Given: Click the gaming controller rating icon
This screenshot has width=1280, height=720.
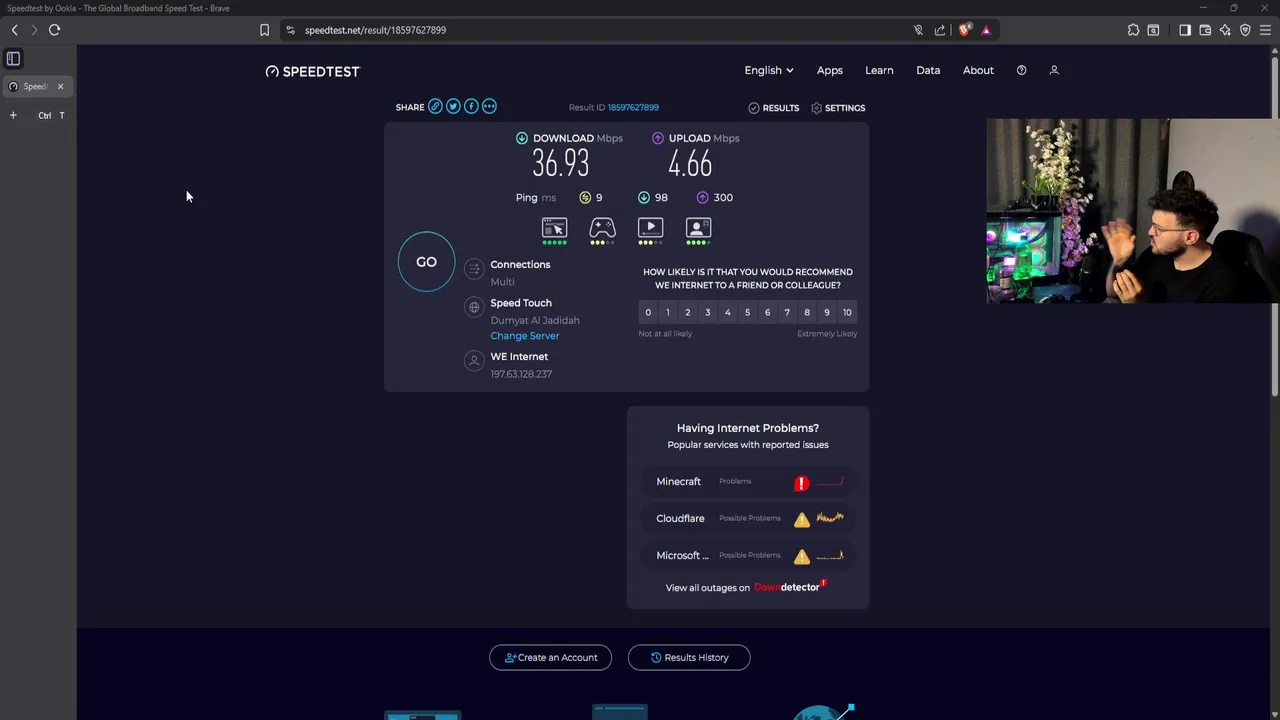Looking at the screenshot, I should tap(602, 230).
